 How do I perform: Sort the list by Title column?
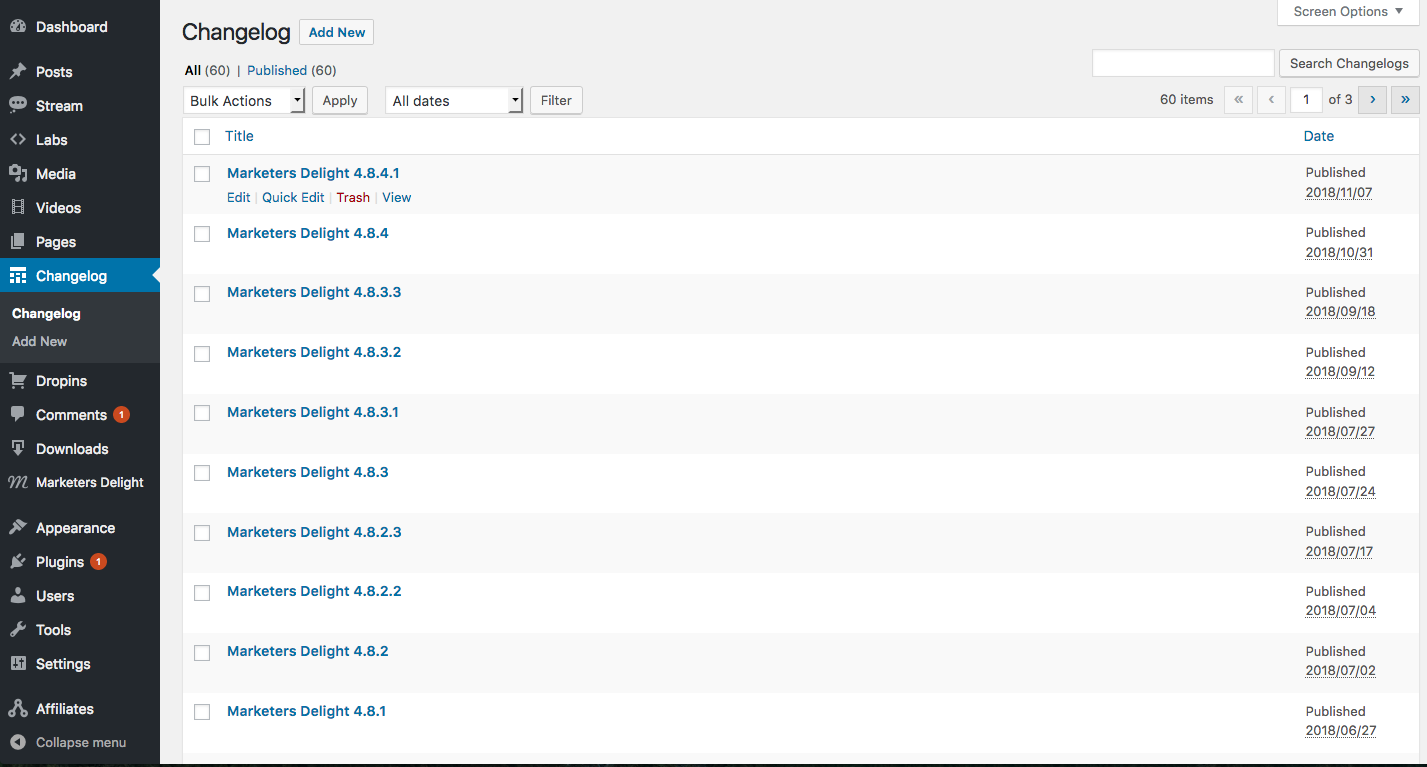[x=239, y=136]
